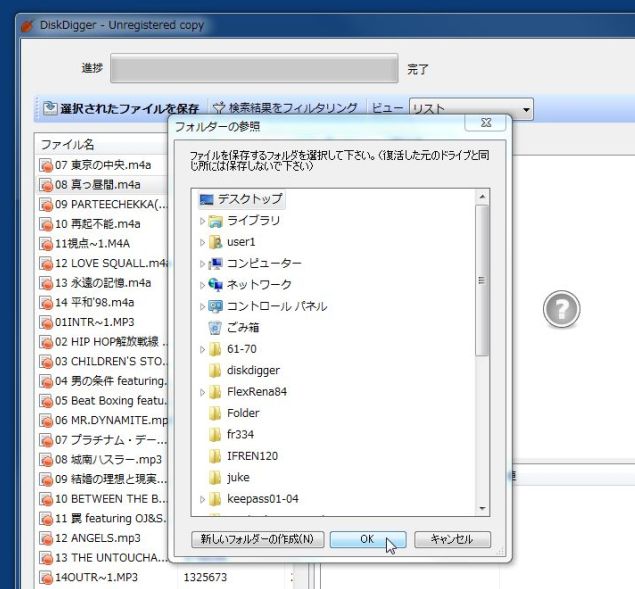Expand the コントロール パネル tree node

[x=202, y=307]
